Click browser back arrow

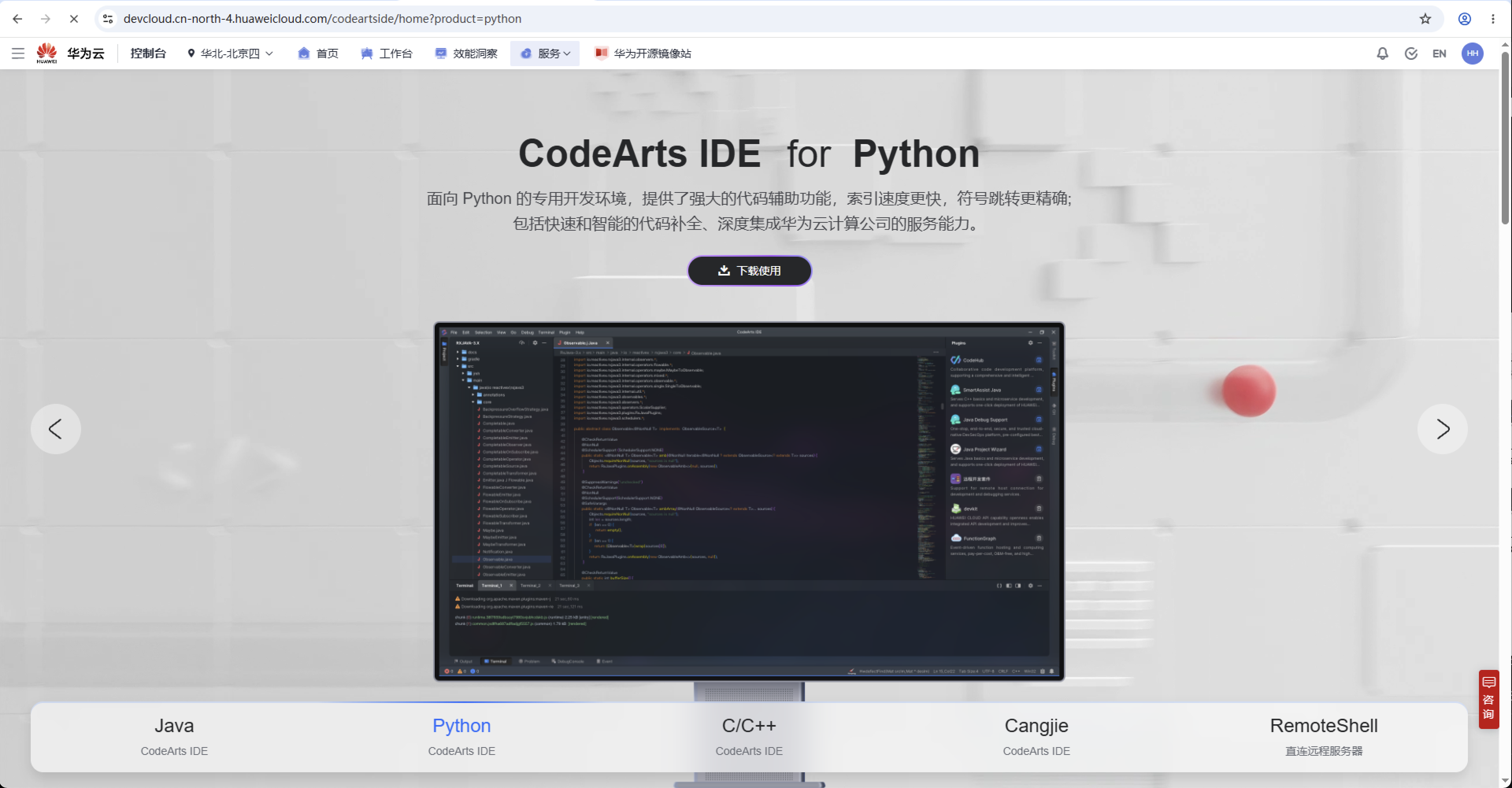(x=18, y=19)
